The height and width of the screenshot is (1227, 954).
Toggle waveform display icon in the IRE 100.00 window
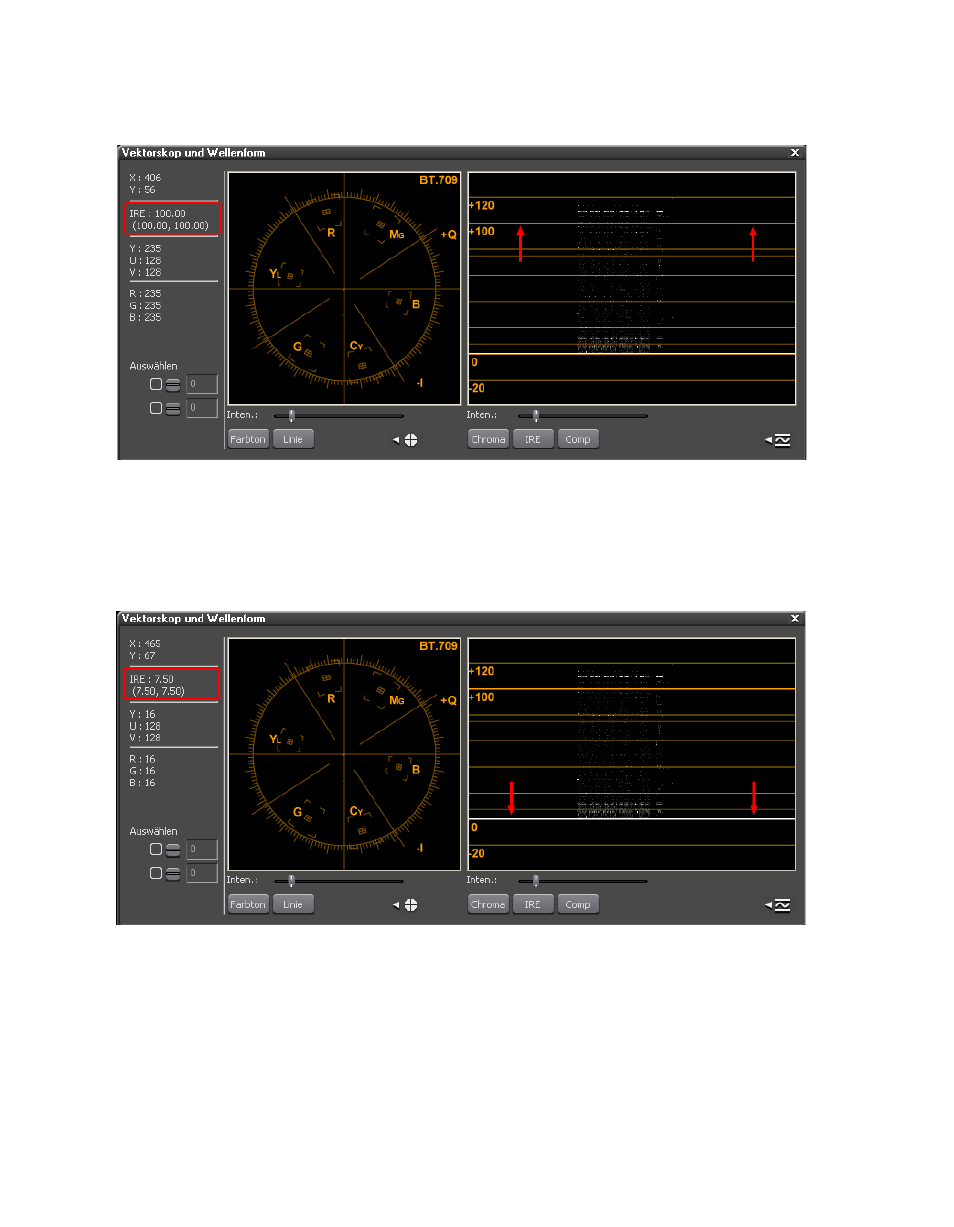pos(782,440)
